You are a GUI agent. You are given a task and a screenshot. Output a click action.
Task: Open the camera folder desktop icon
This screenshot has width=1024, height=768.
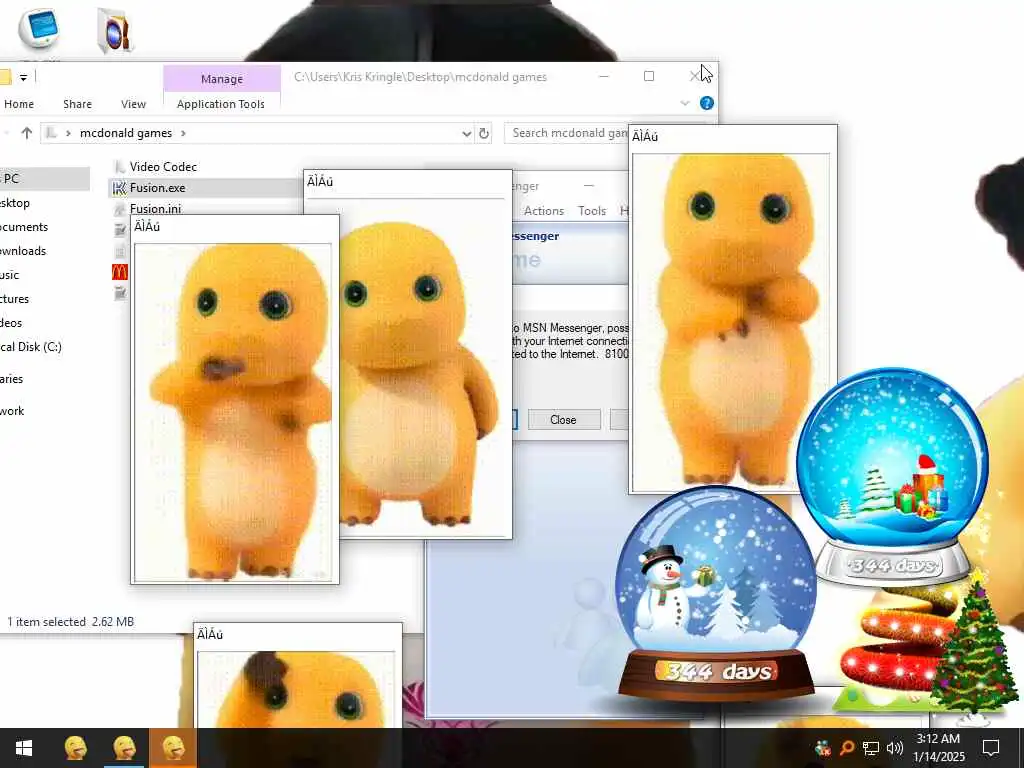[115, 31]
